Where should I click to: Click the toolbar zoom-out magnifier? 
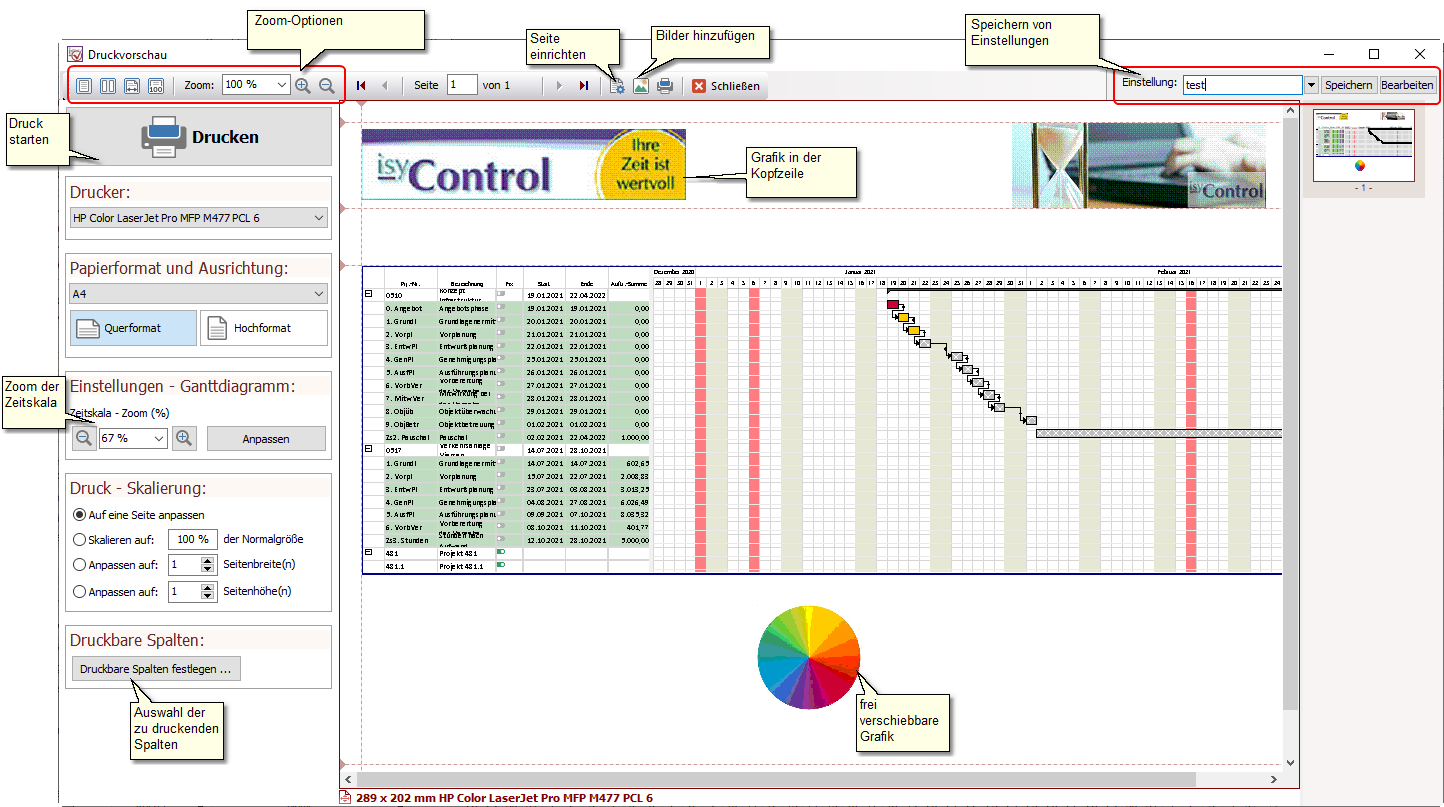click(326, 86)
